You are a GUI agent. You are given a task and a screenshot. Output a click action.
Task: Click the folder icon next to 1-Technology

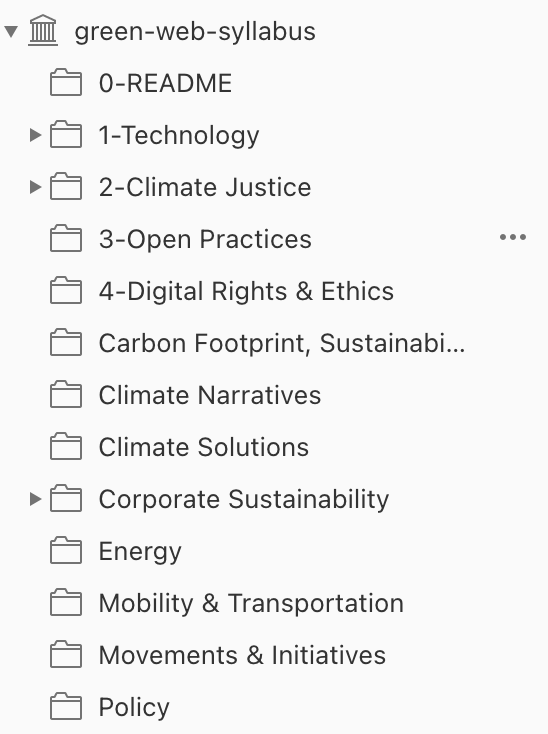[x=66, y=135]
